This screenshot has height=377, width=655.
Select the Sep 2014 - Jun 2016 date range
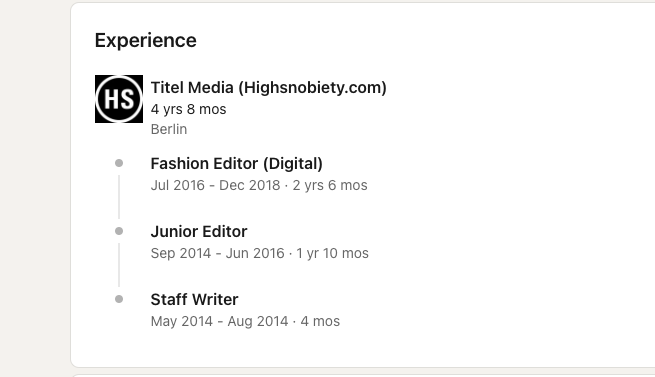click(218, 253)
